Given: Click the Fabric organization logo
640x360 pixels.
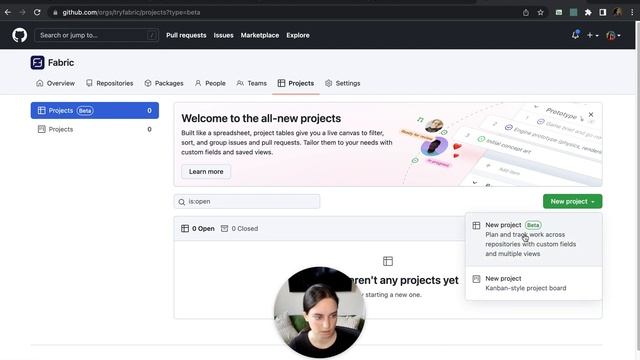Looking at the screenshot, I should 38,62.
